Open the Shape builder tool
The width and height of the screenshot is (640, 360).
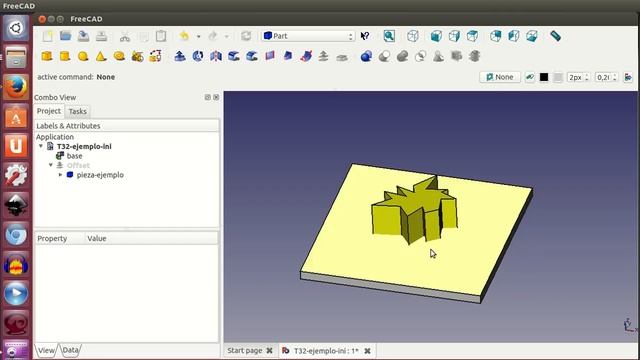[155, 56]
